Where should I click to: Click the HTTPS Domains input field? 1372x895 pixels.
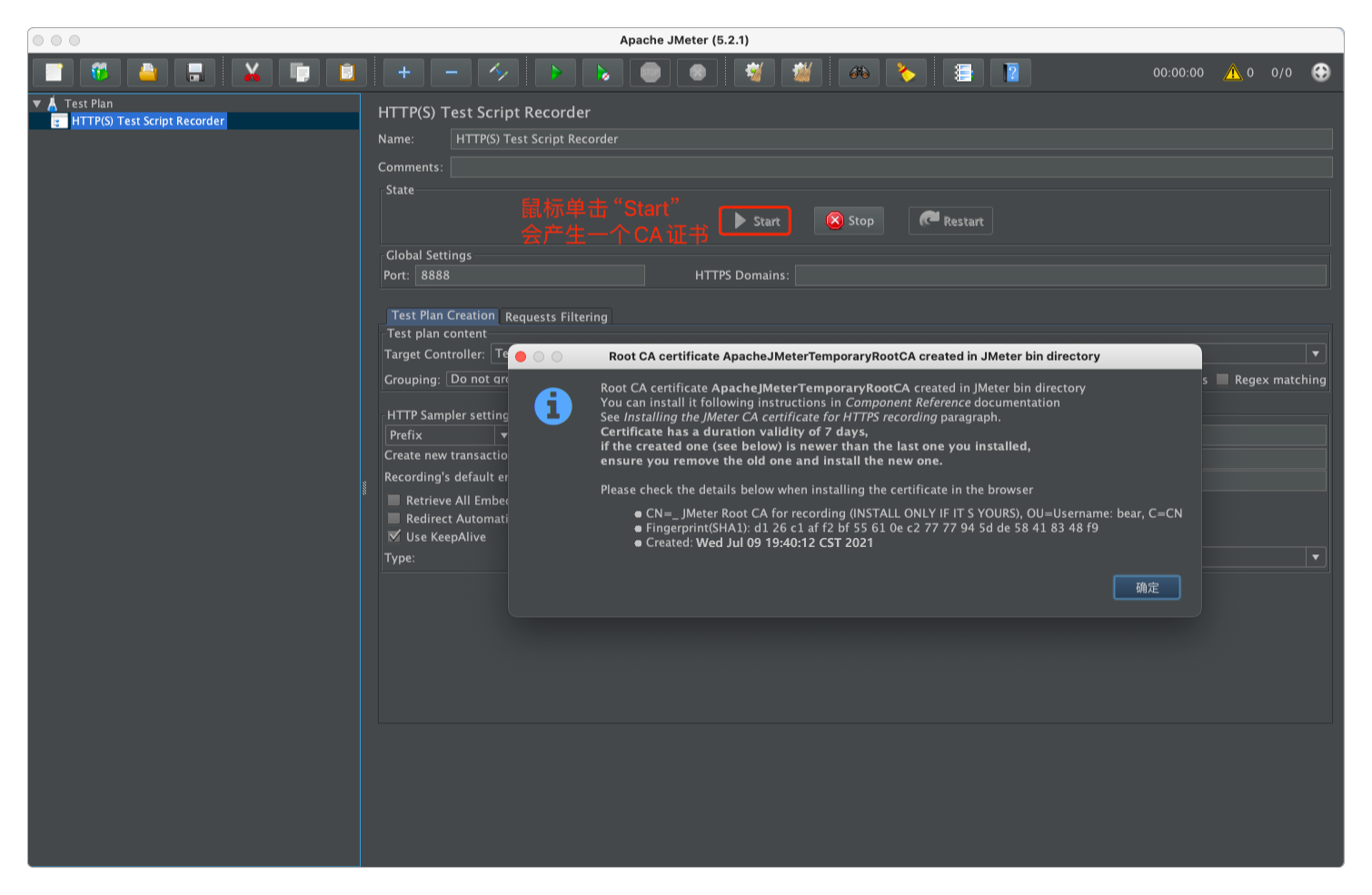click(1060, 275)
